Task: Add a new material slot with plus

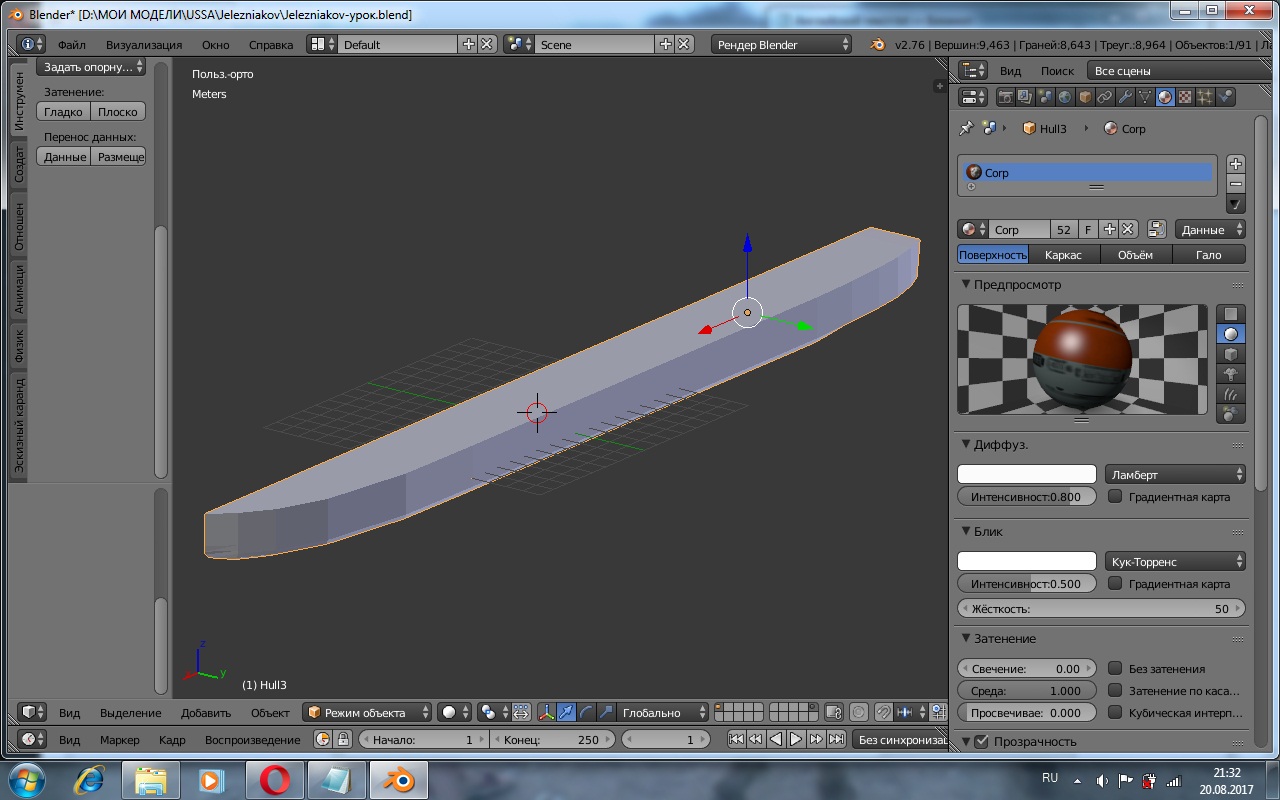Action: (1236, 164)
